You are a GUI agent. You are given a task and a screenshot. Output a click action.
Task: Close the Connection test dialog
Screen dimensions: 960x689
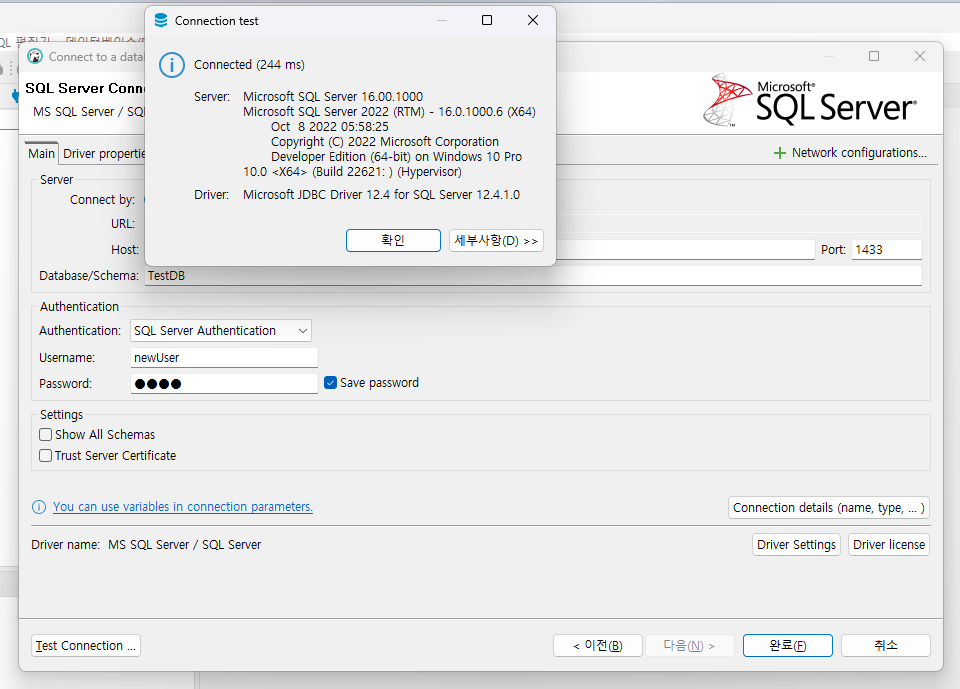pos(533,20)
